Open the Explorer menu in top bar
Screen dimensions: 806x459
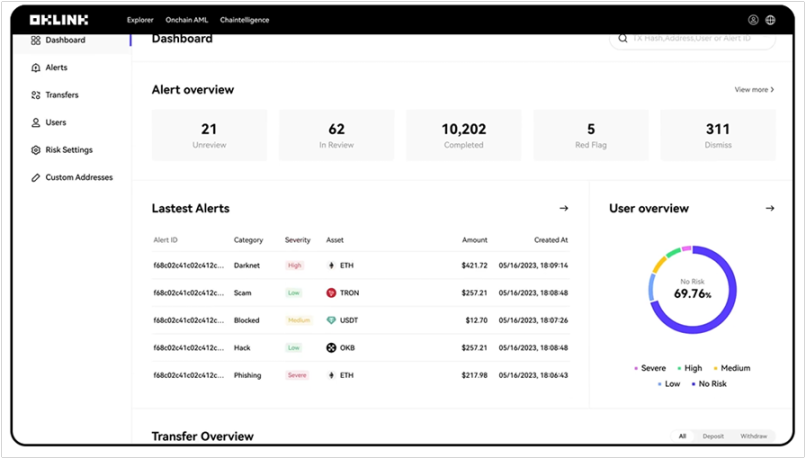[x=140, y=20]
